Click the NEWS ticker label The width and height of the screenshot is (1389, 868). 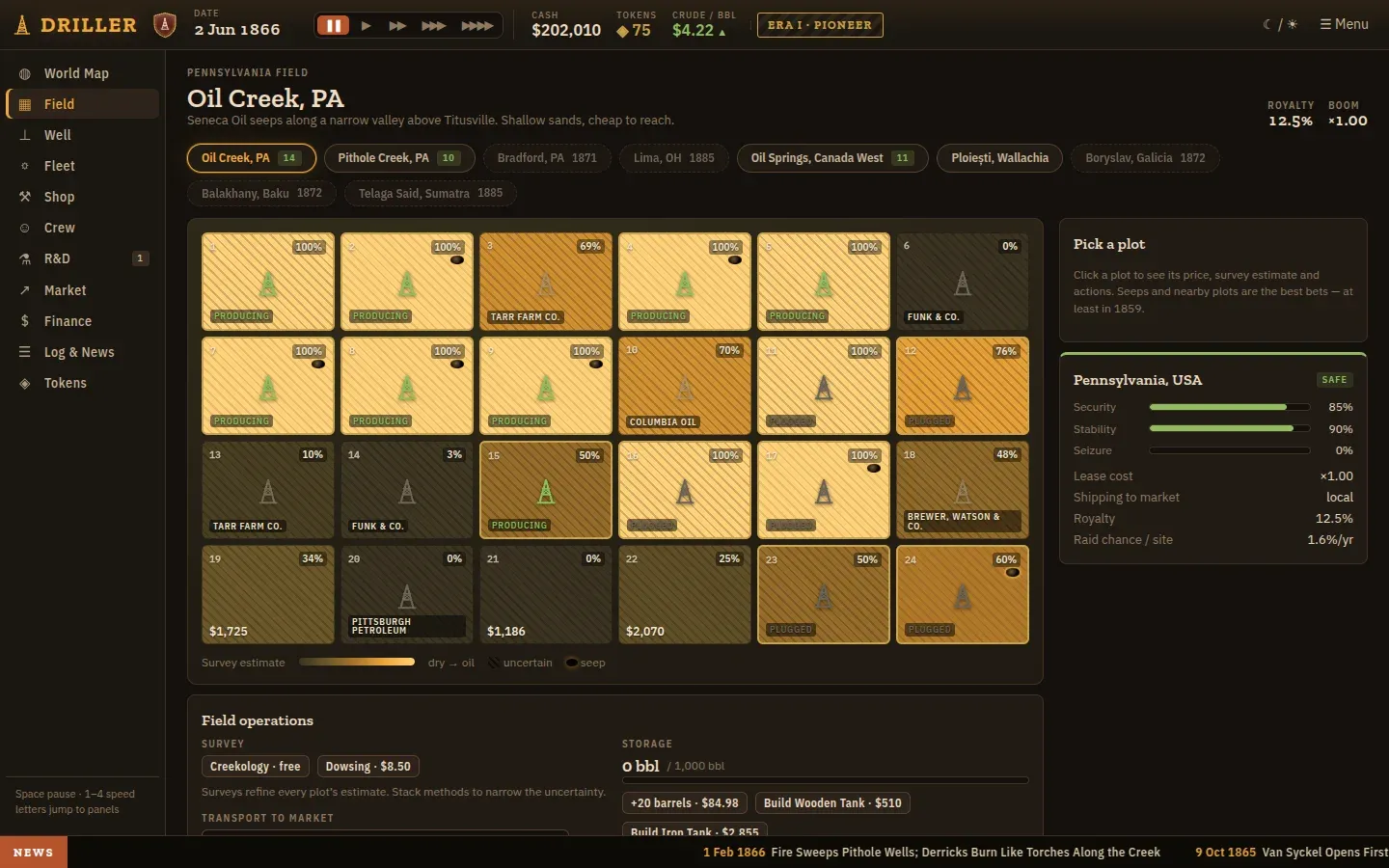pos(34,853)
